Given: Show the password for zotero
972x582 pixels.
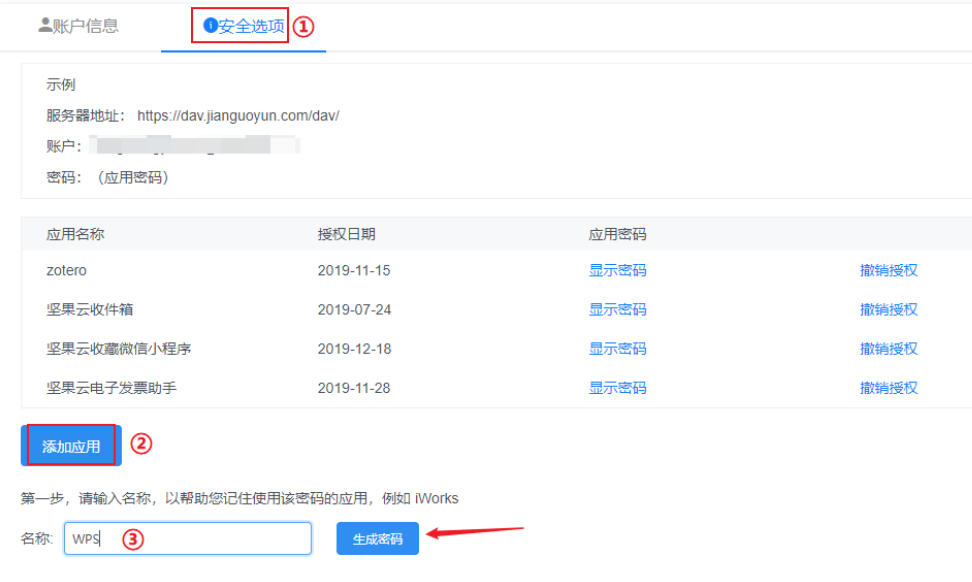Looking at the screenshot, I should [617, 270].
